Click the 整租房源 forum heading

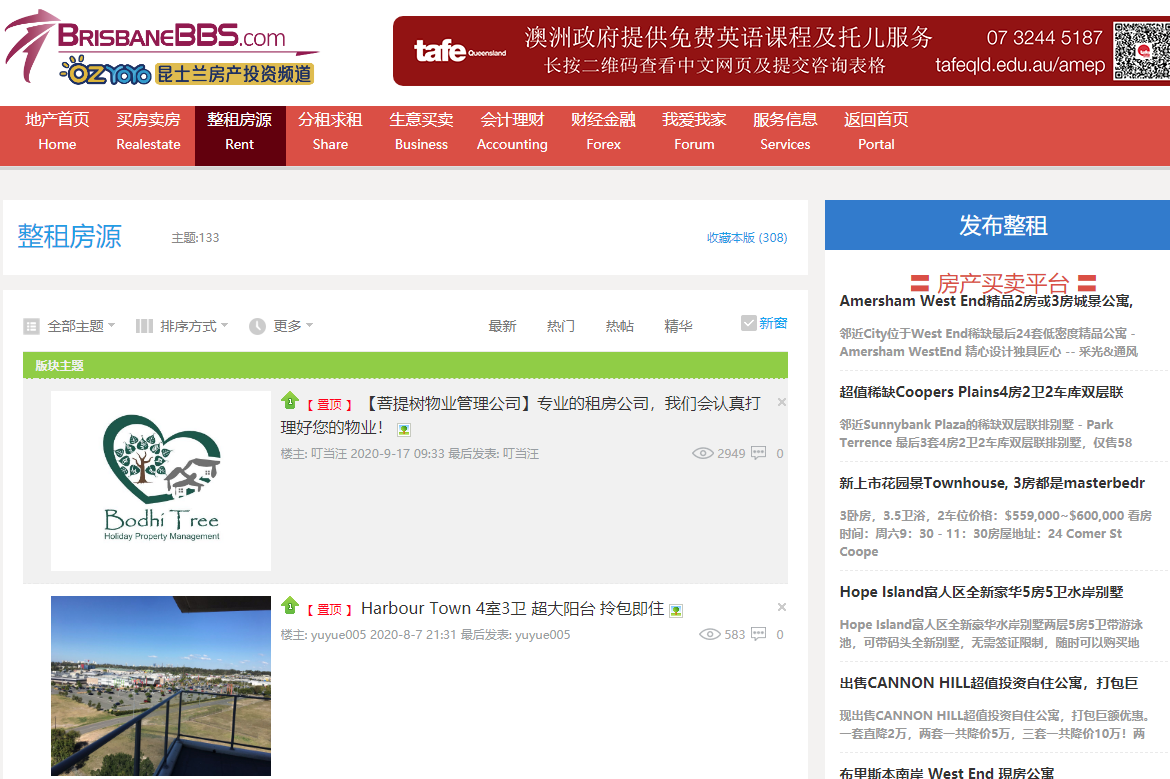click(x=69, y=237)
